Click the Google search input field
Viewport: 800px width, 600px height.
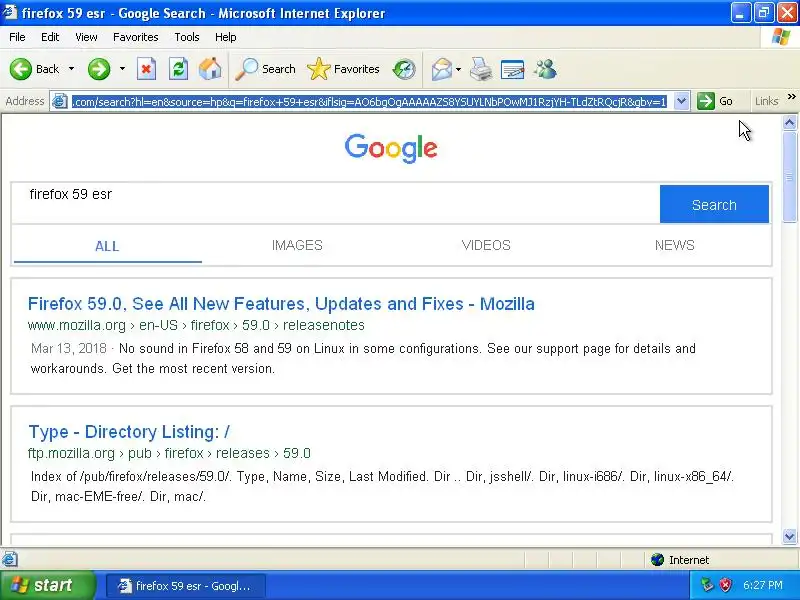(x=336, y=203)
